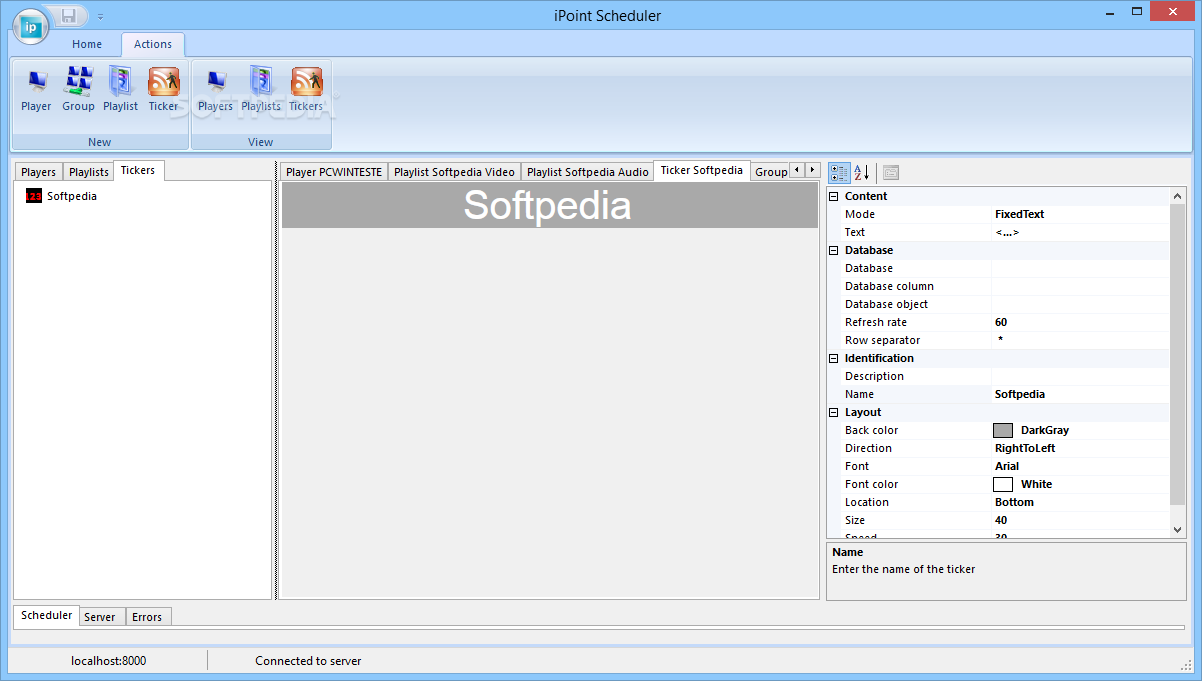Switch to the Home ribbon tab
Viewport: 1202px width, 681px height.
pyautogui.click(x=87, y=44)
